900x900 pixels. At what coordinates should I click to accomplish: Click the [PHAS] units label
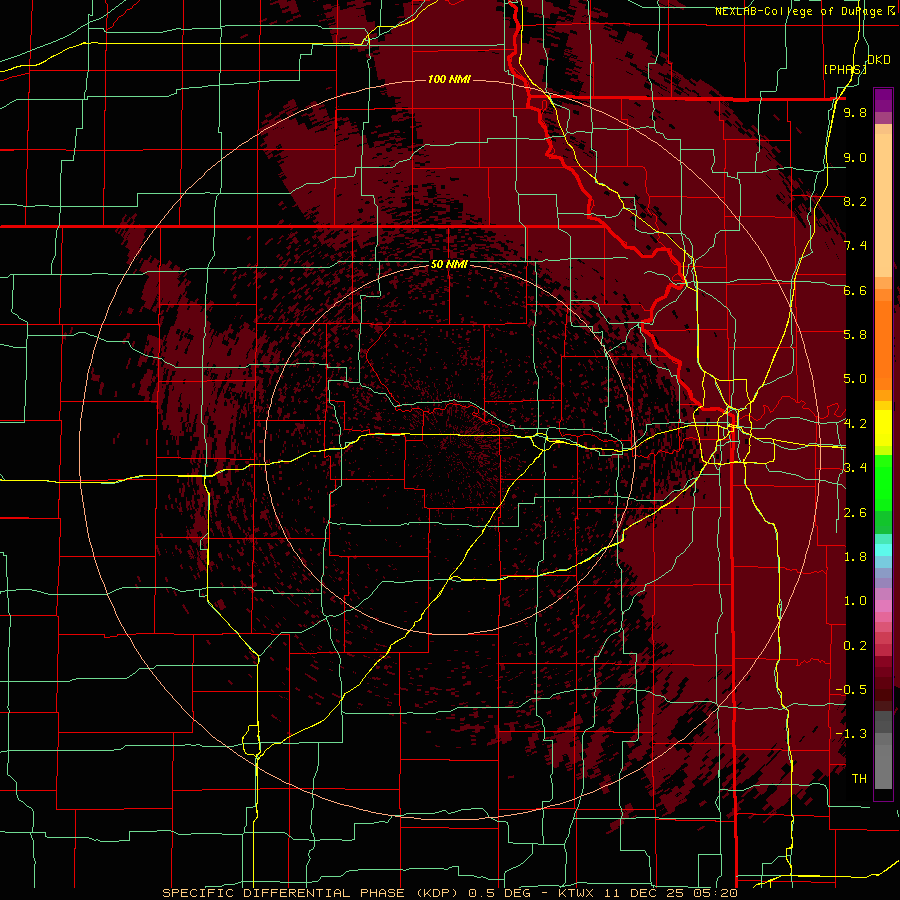point(845,69)
